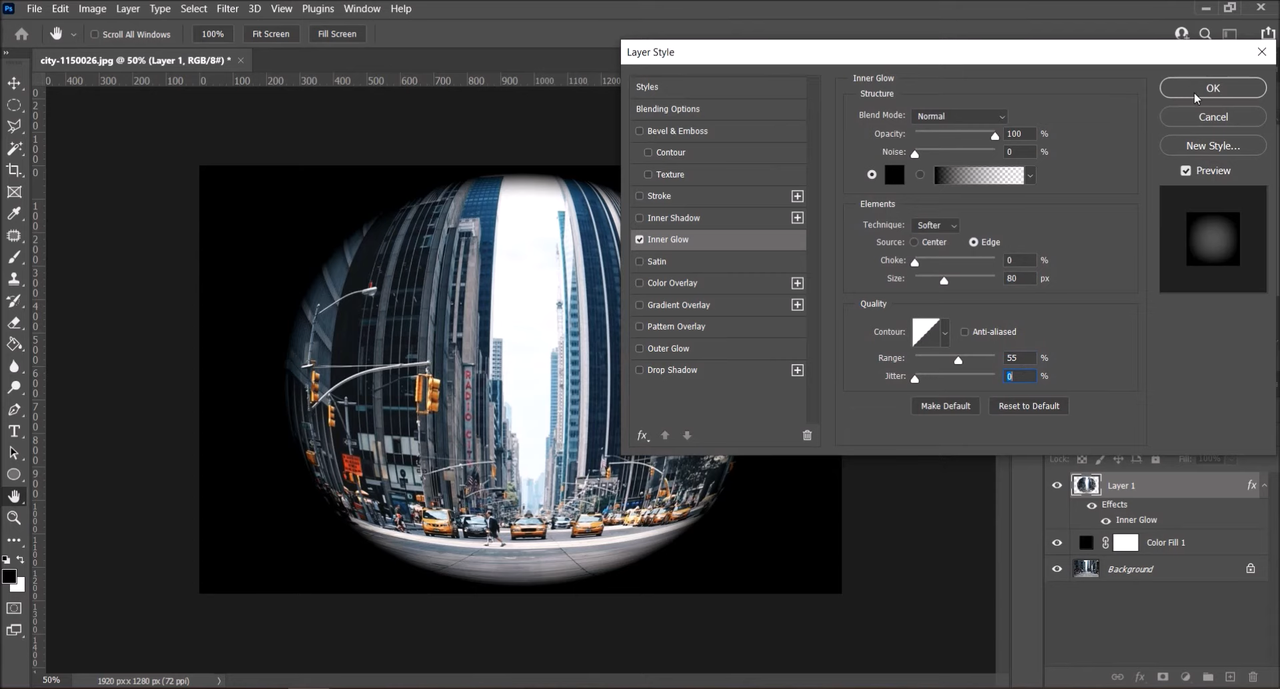Choose the Center source radio button
The image size is (1280, 689).
914,242
